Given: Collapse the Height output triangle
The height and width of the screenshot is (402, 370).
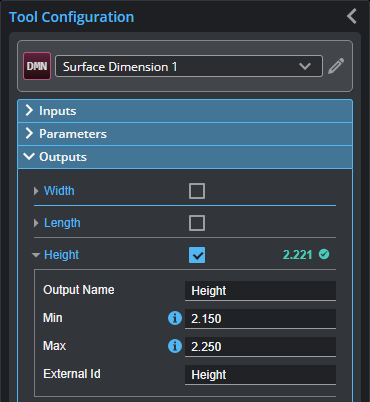Looking at the screenshot, I should (x=36, y=255).
